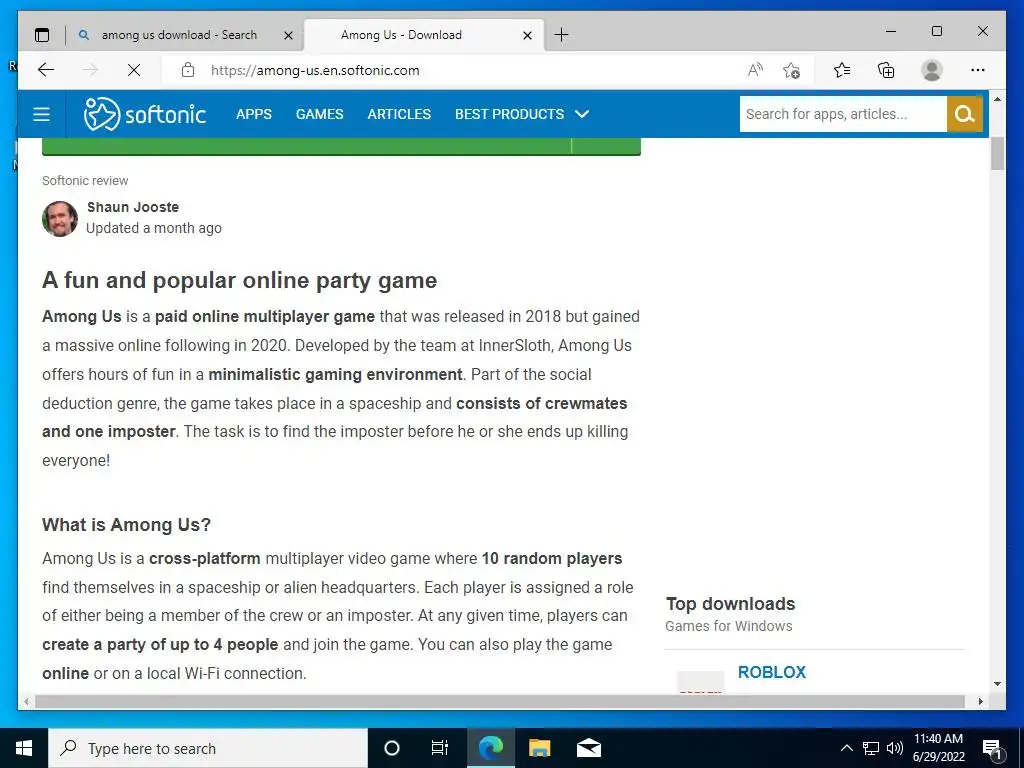View site information lock icon
The width and height of the screenshot is (1024, 768).
188,70
